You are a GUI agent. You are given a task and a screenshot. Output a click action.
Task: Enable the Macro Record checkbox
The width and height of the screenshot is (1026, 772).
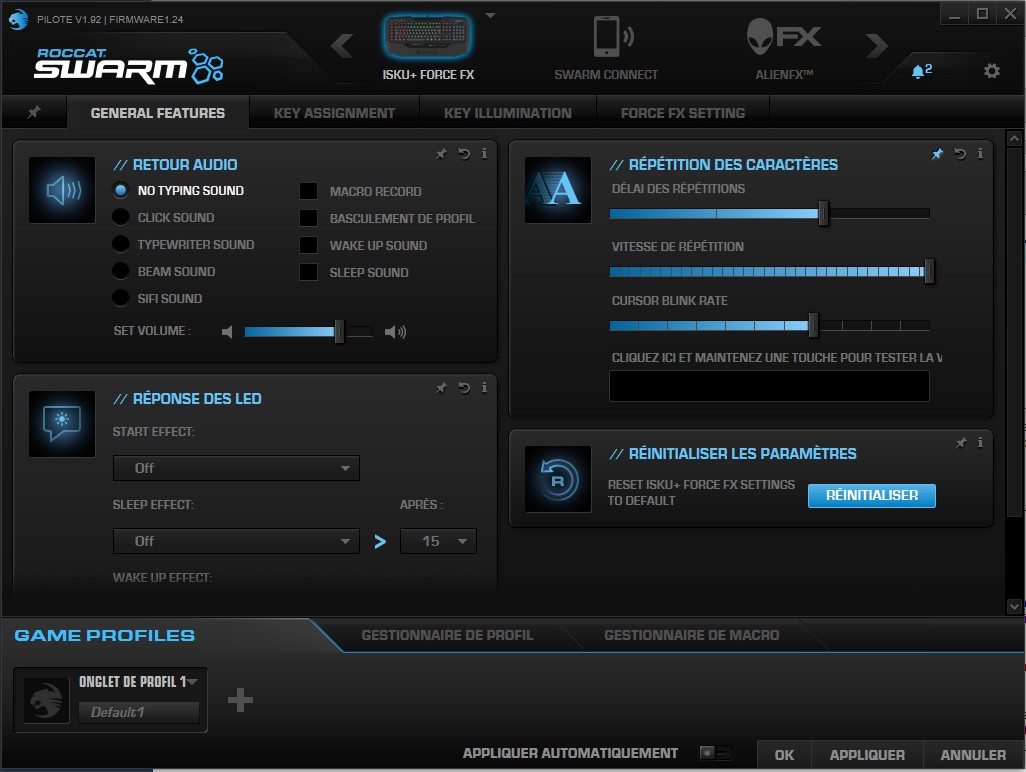coord(308,191)
